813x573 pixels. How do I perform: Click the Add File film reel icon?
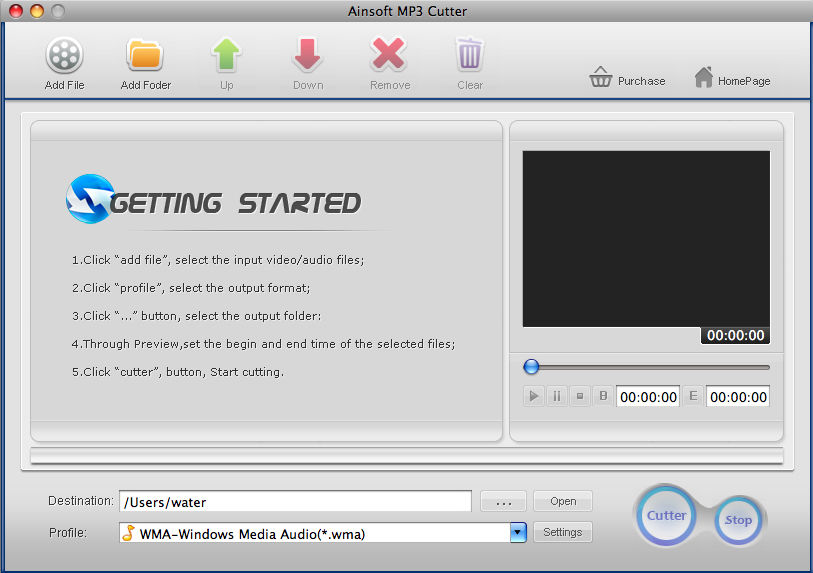(64, 55)
